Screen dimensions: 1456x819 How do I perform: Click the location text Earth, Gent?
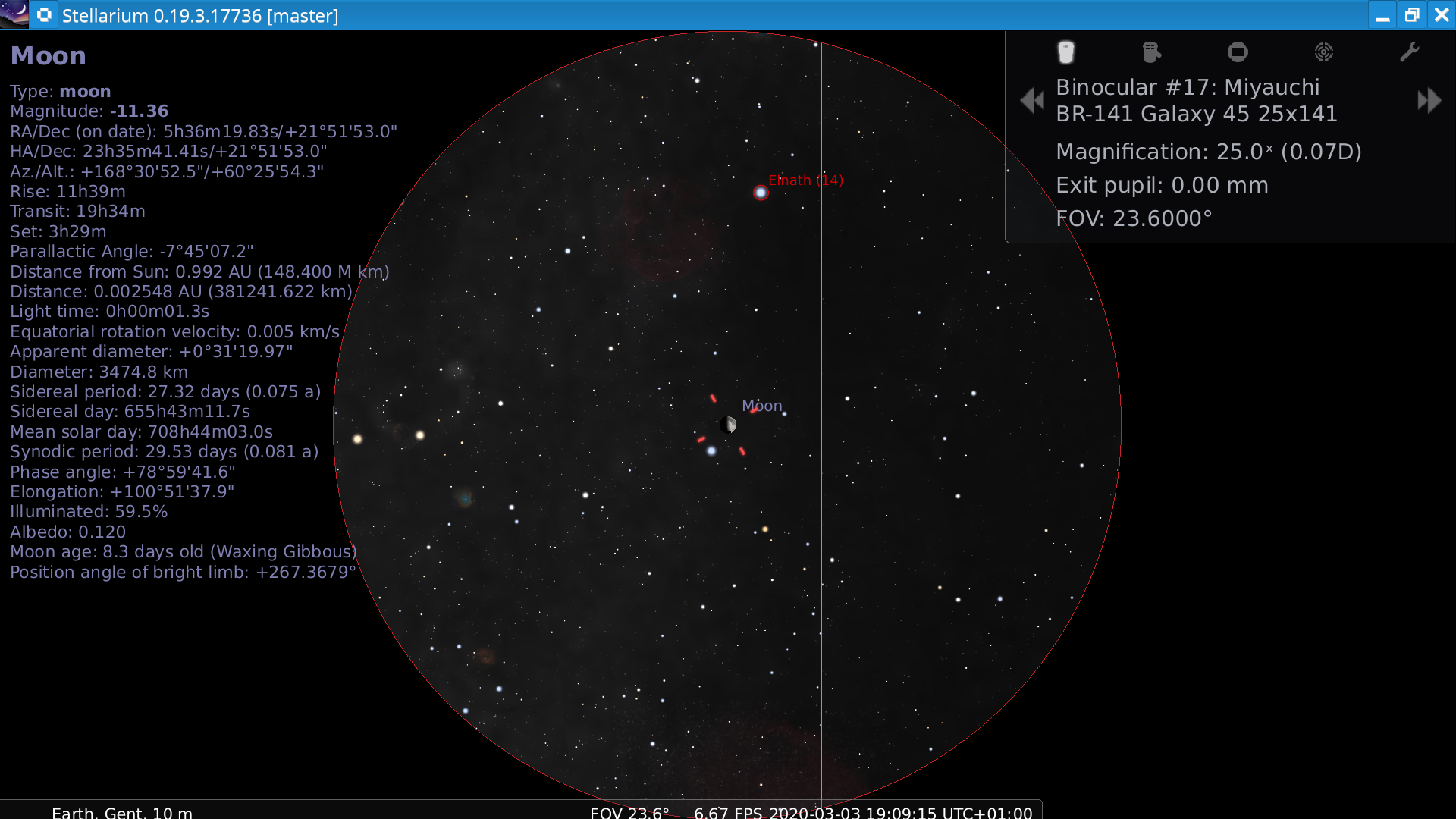click(x=121, y=812)
